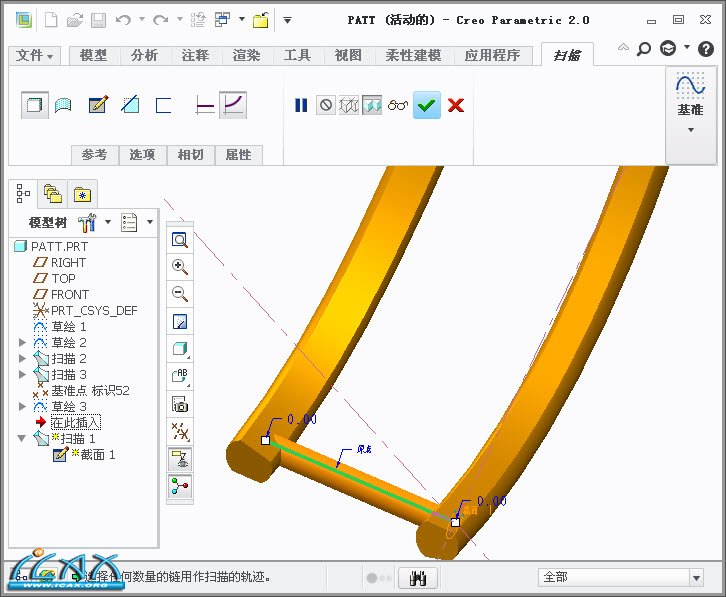Click the Close window folder icon
726x597 pixels.
coord(261,20)
